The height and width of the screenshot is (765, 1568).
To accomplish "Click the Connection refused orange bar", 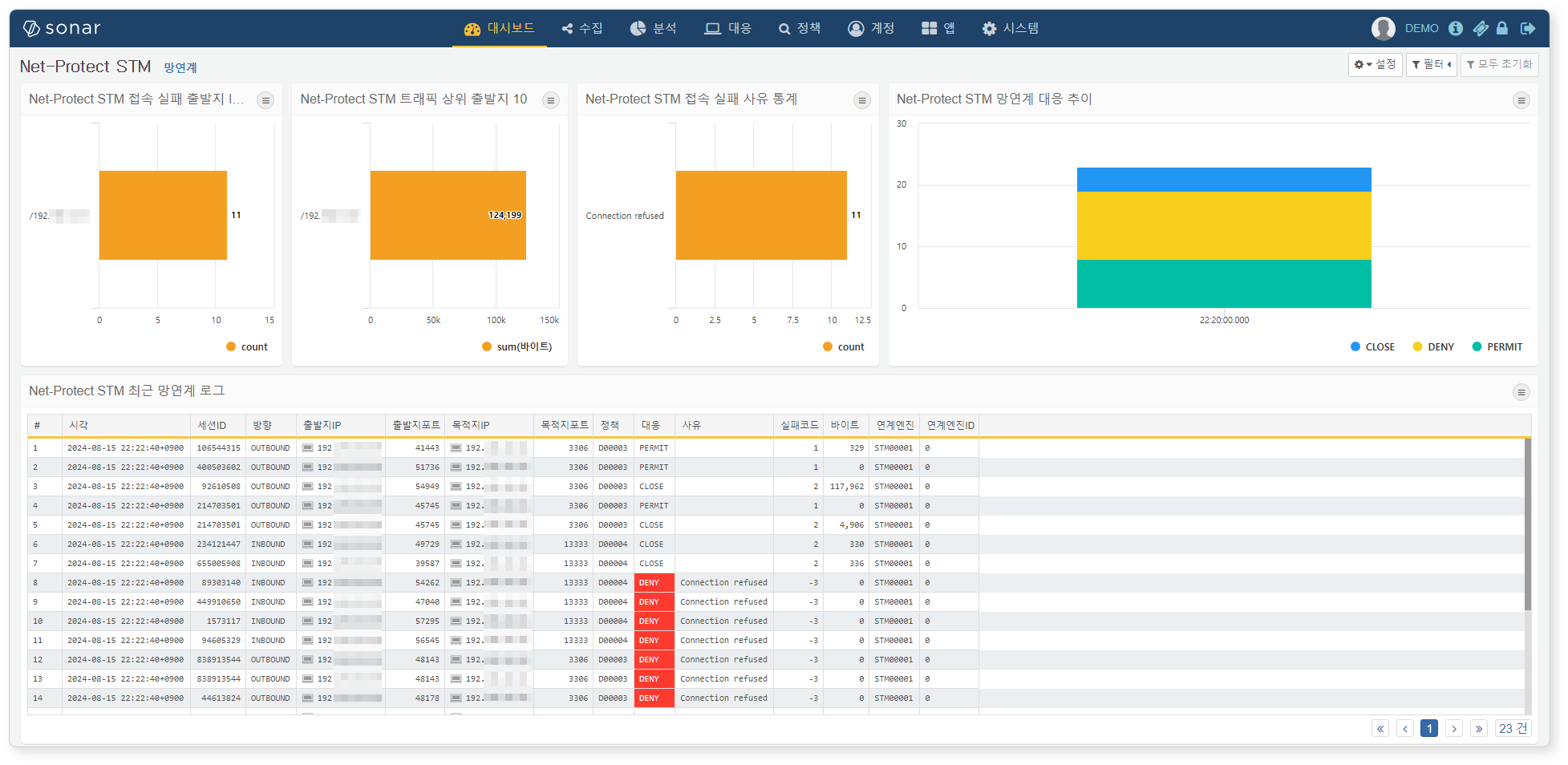I will [x=761, y=215].
